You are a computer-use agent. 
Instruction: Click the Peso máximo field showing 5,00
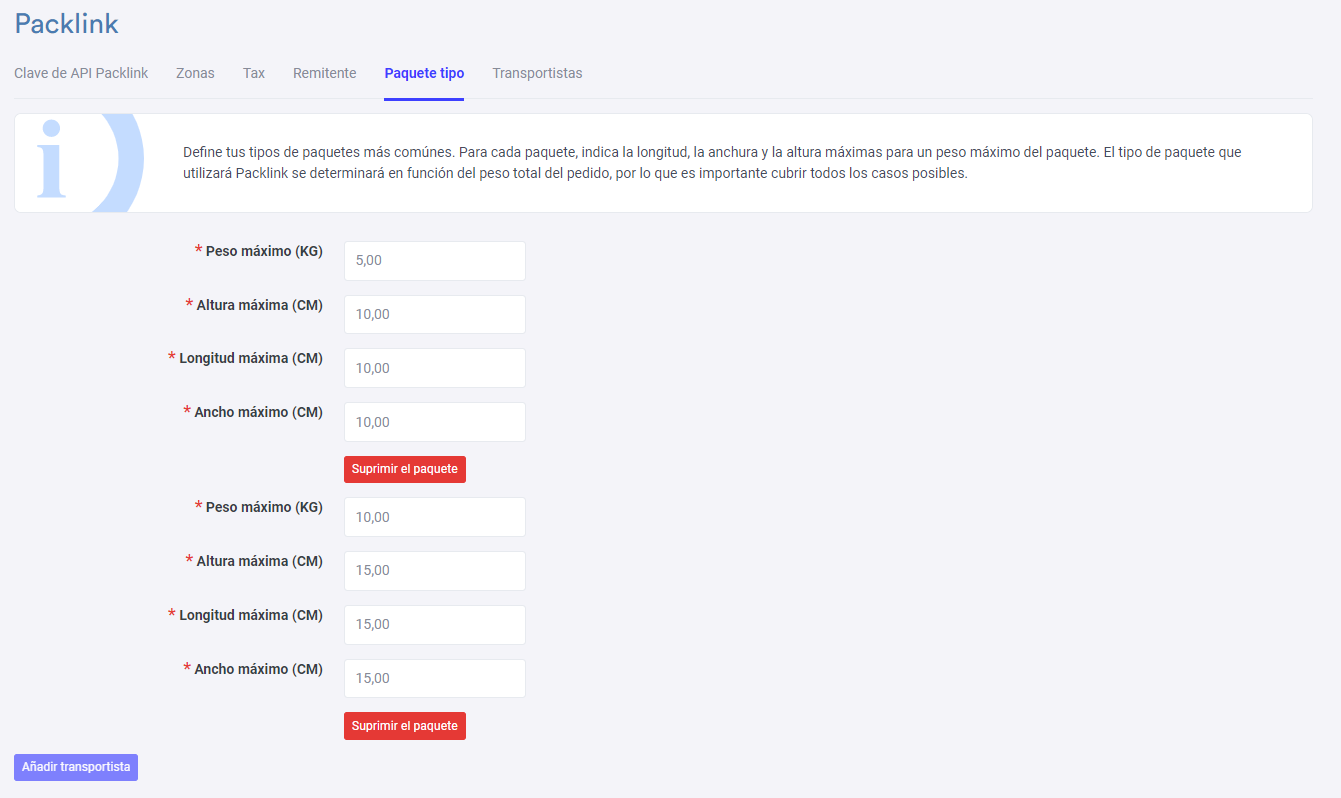435,261
